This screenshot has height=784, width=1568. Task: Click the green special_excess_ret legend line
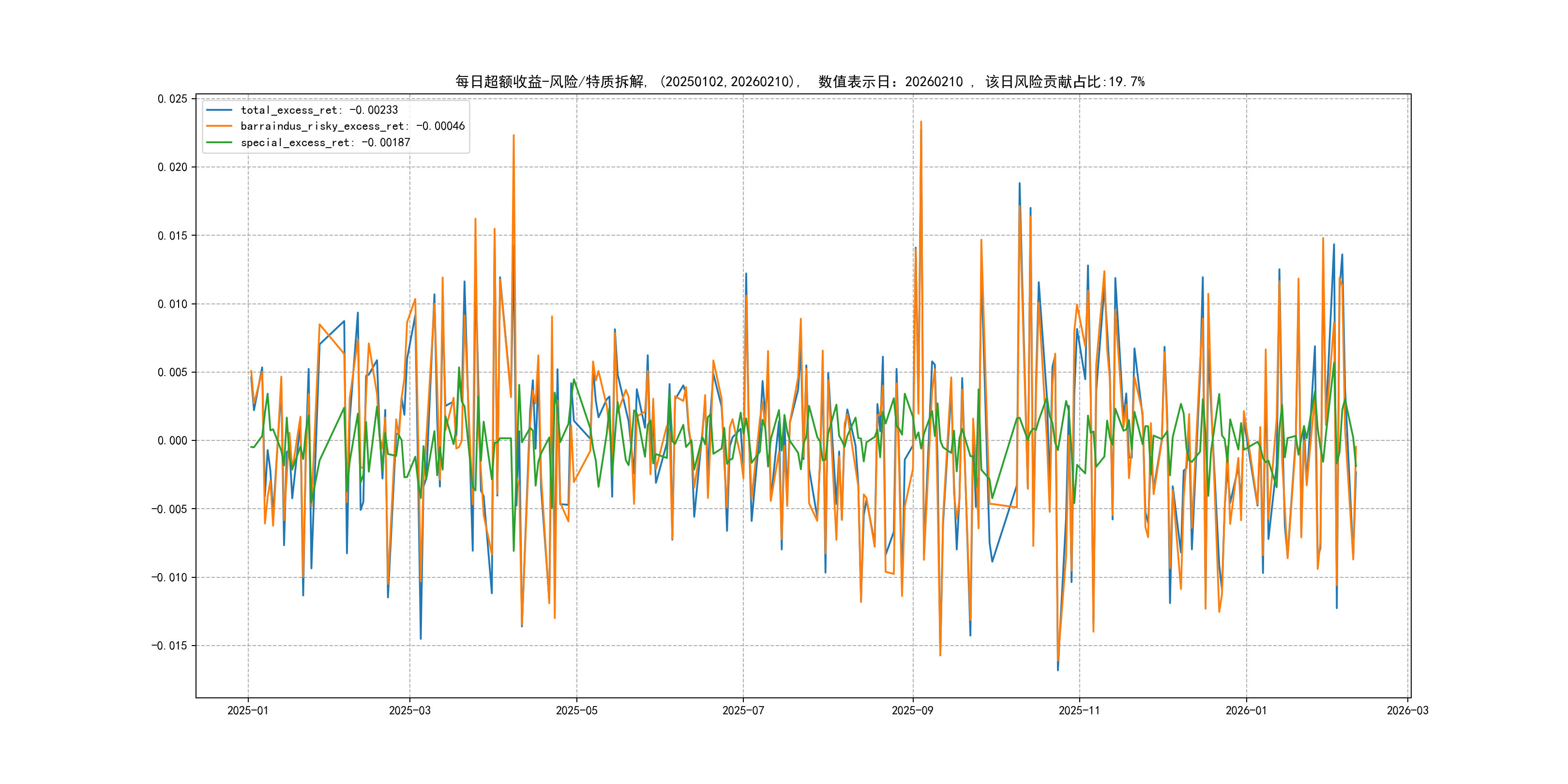click(219, 142)
